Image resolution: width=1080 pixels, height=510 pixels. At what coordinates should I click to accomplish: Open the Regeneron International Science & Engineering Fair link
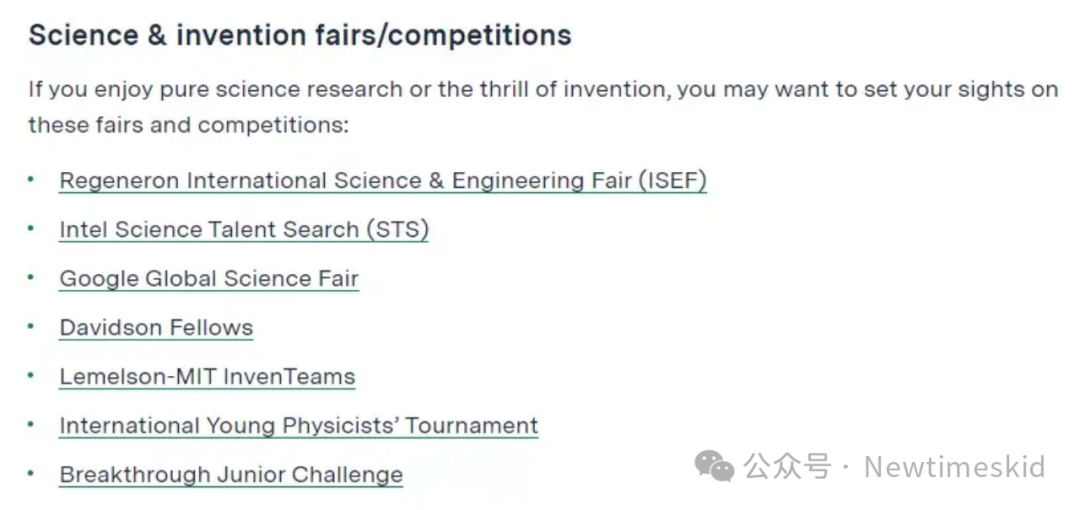coord(383,181)
